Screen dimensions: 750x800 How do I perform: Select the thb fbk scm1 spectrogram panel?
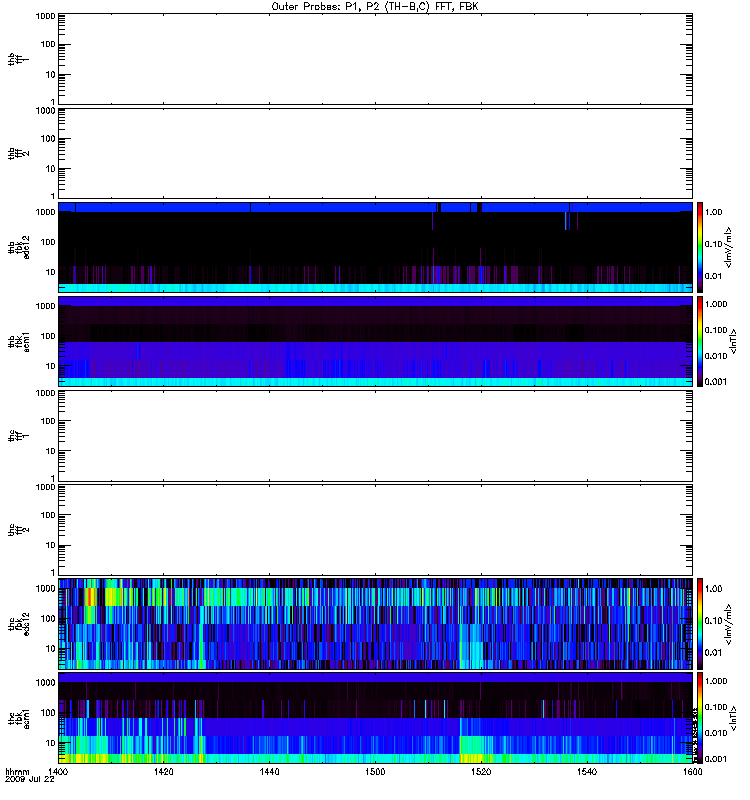click(x=376, y=341)
